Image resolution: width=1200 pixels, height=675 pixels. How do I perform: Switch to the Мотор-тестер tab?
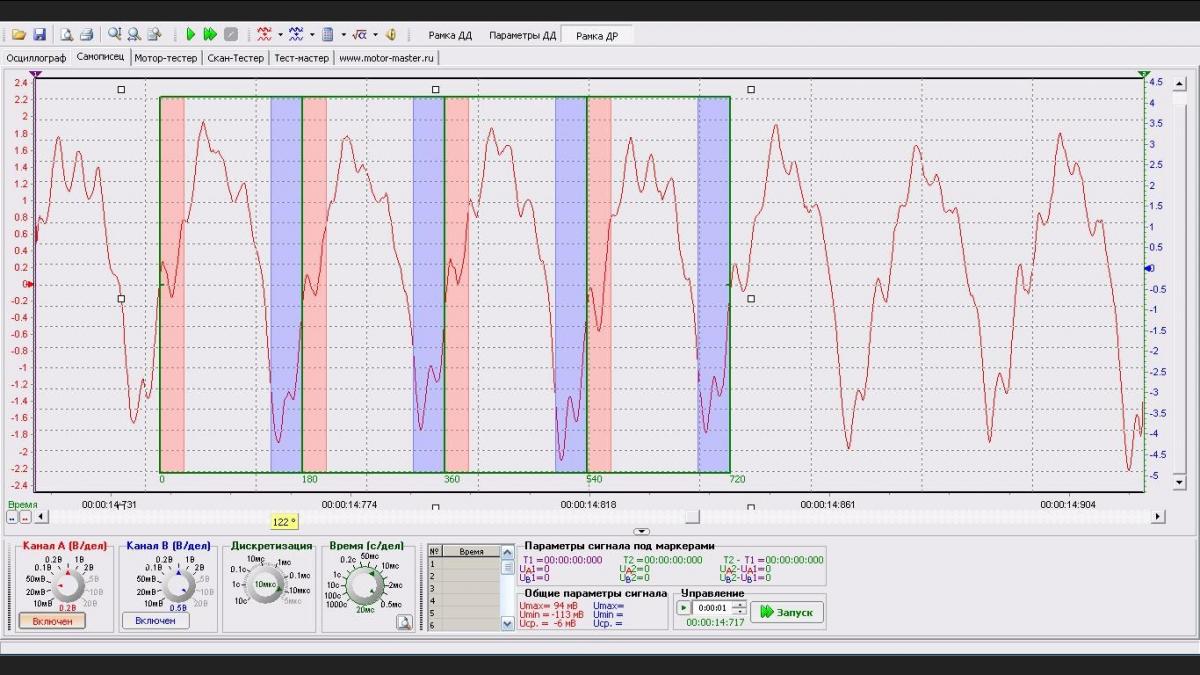[x=166, y=58]
